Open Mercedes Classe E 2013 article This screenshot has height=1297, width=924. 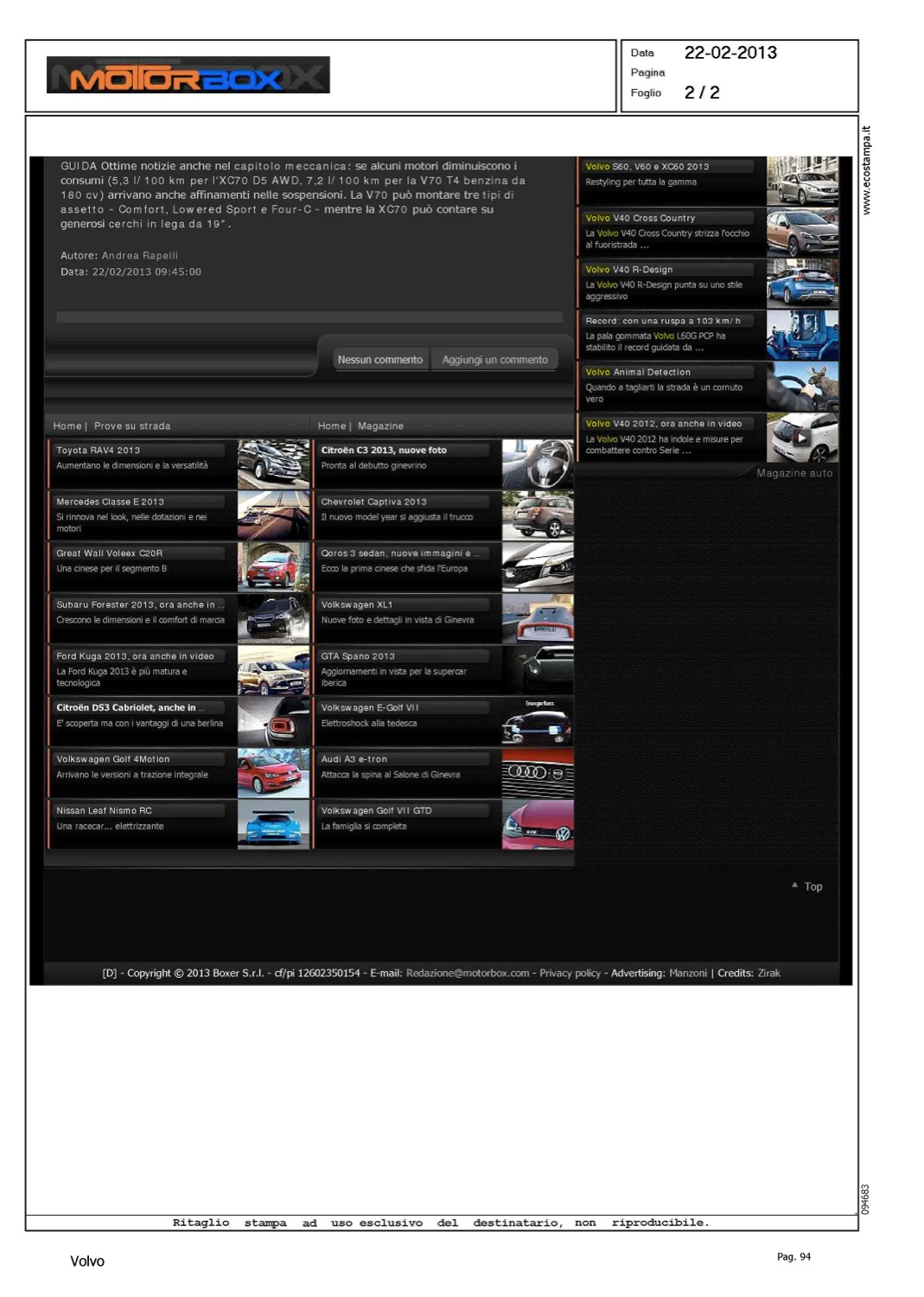tap(110, 502)
